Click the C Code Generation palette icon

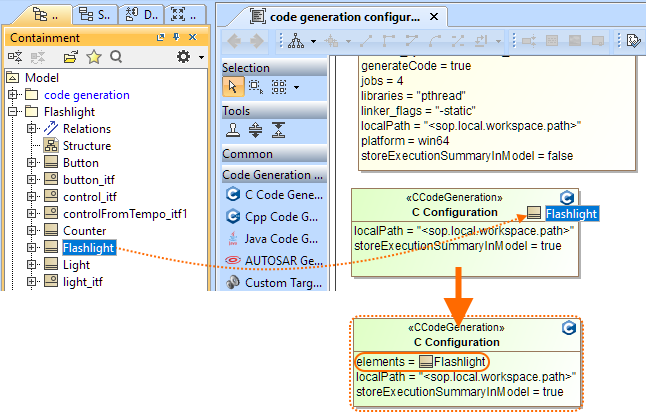(233, 194)
